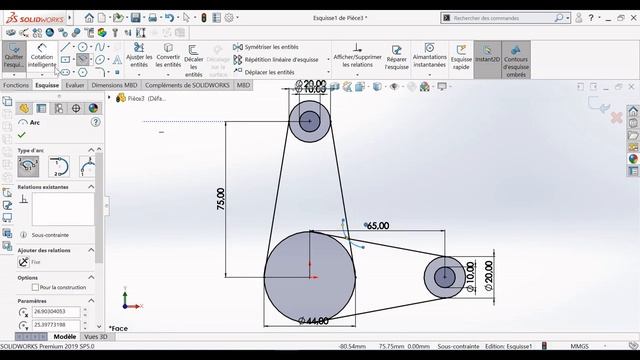Open the dropdown under Aimantations instantanées
This screenshot has height=360, width=640.
[429, 75]
